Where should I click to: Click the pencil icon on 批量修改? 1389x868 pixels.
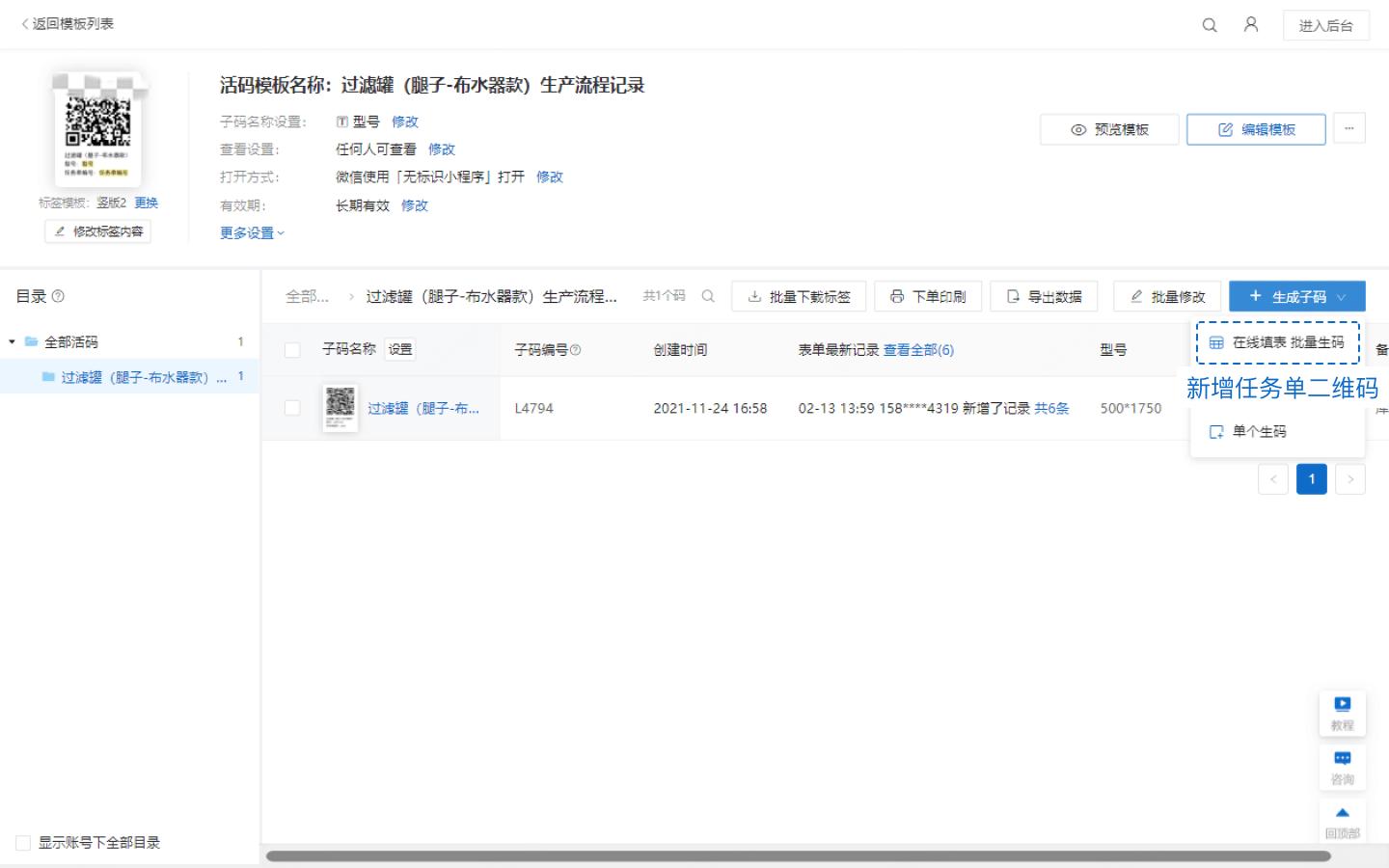[x=1136, y=296]
